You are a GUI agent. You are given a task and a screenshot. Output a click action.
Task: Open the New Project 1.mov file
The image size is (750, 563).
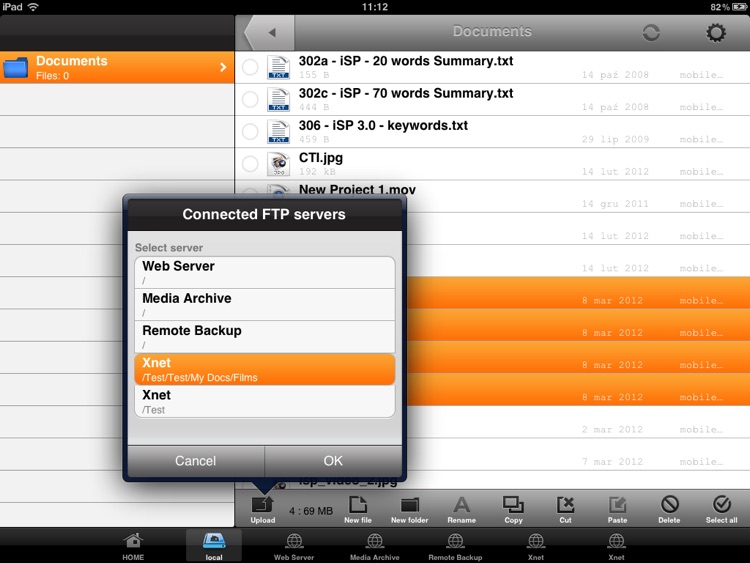tap(357, 189)
